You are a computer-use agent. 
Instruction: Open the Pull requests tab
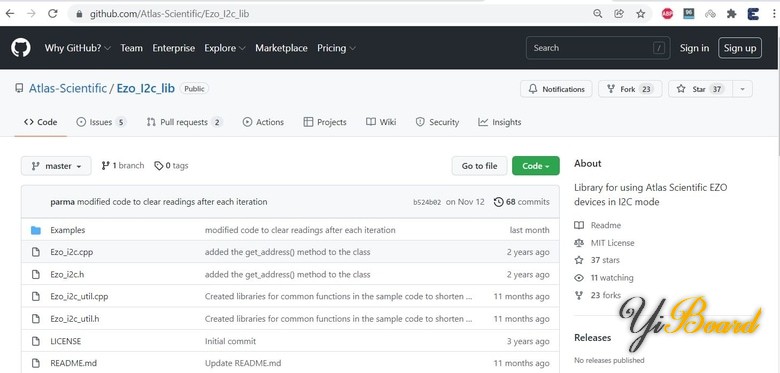tap(185, 122)
